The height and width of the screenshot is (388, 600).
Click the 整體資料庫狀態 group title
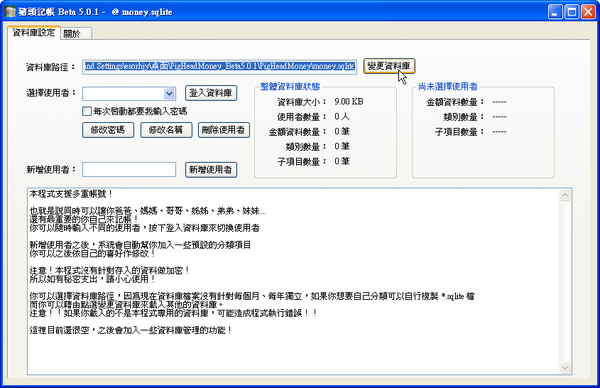coord(290,87)
